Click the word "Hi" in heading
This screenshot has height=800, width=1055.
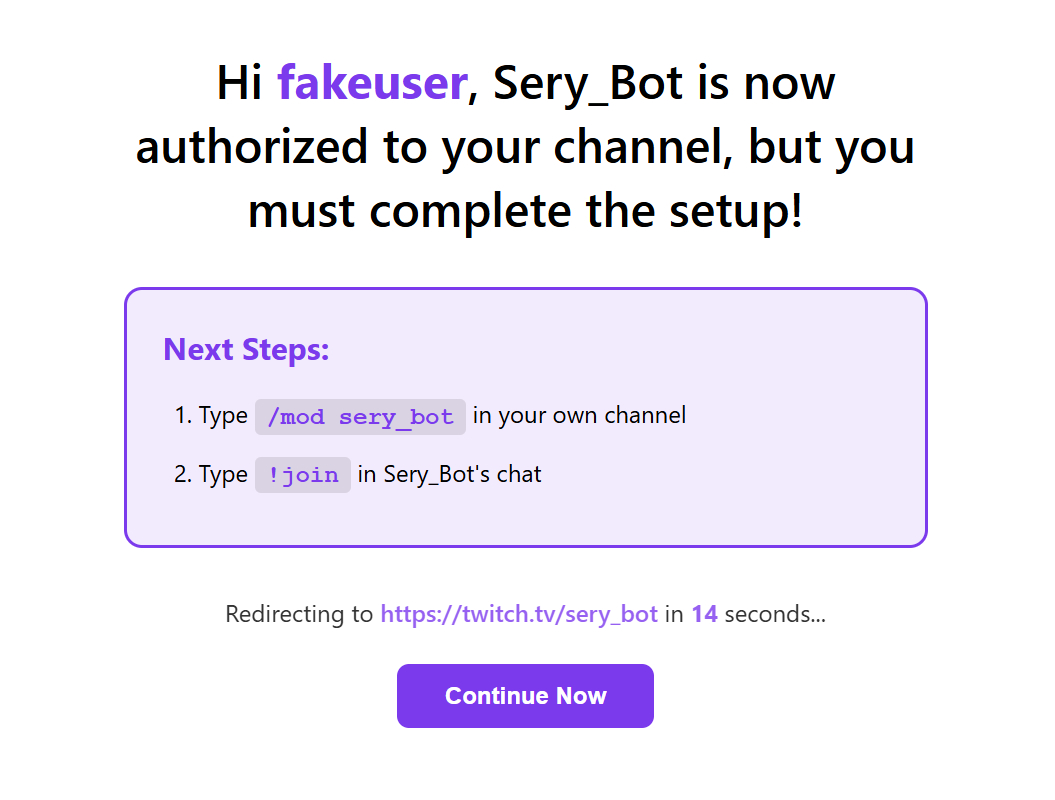pyautogui.click(x=239, y=83)
